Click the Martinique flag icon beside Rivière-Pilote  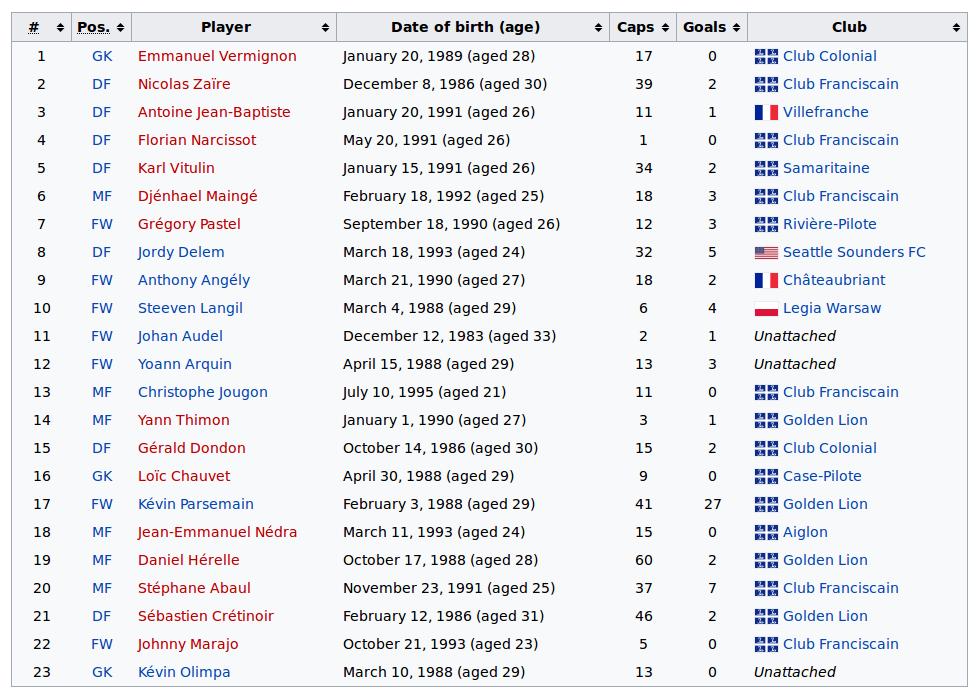coord(766,224)
